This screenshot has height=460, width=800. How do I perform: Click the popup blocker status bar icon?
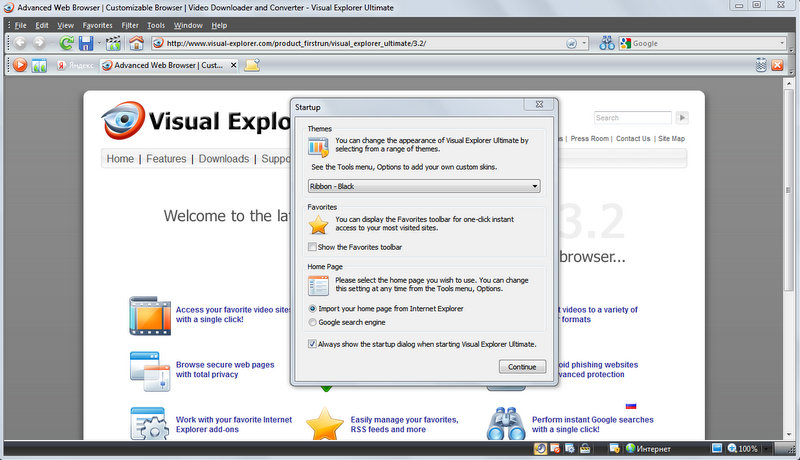coord(555,448)
